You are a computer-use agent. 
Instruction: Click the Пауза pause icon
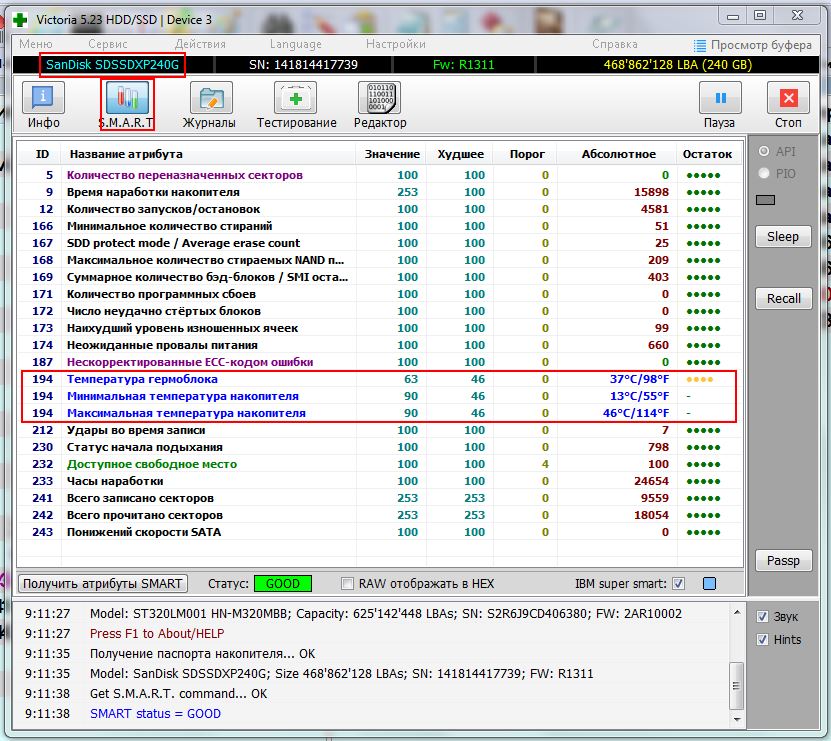click(x=720, y=98)
